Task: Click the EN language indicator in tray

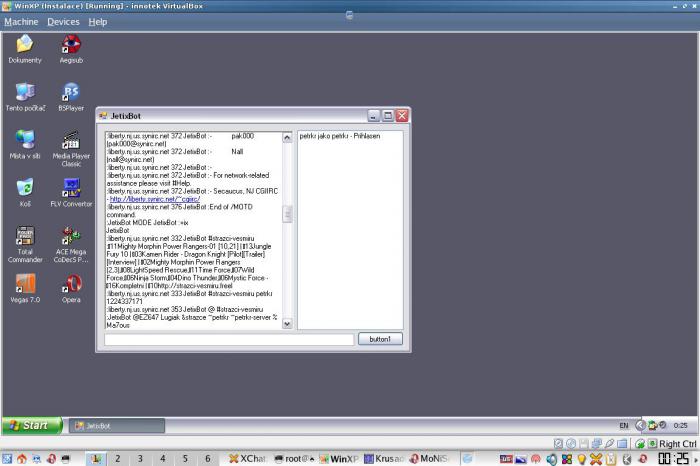Action: pyautogui.click(x=624, y=426)
